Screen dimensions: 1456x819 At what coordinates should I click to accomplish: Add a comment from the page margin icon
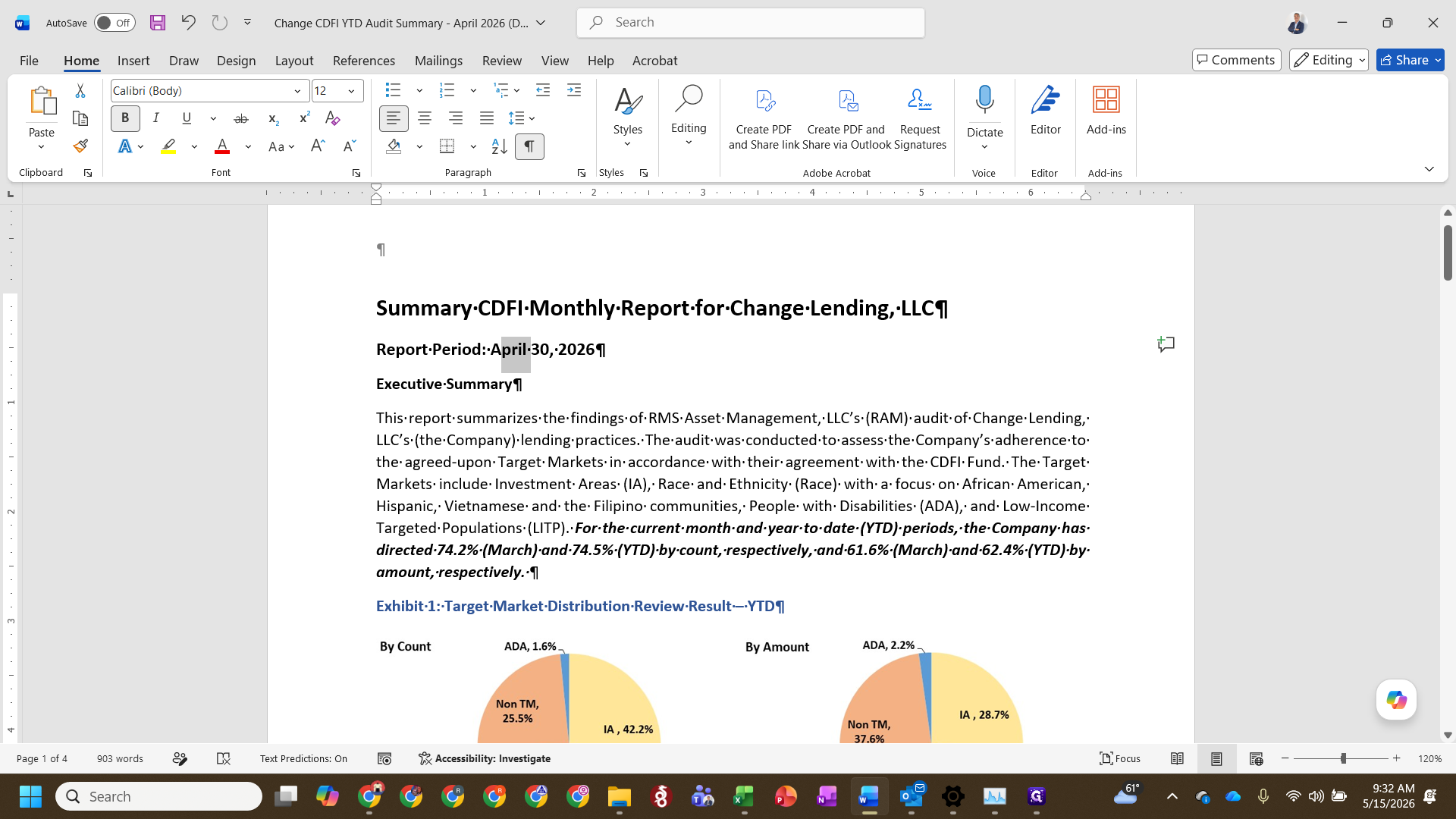pos(1166,344)
